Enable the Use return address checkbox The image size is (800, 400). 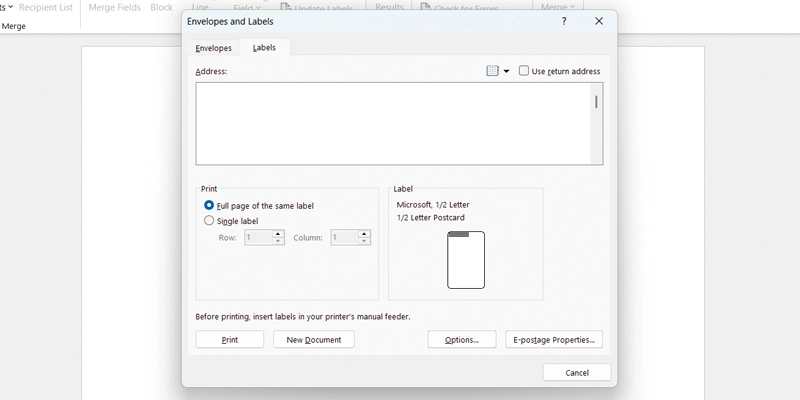click(x=524, y=71)
